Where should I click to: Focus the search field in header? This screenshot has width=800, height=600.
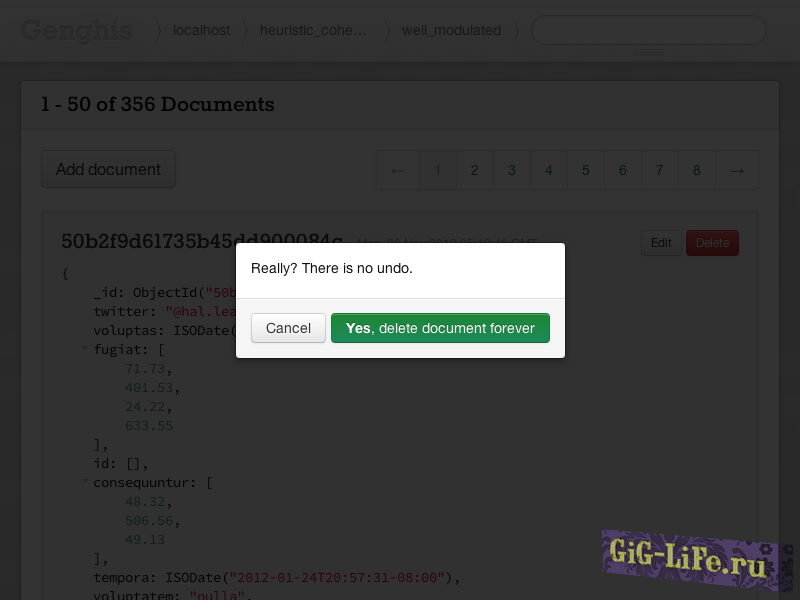click(x=648, y=30)
